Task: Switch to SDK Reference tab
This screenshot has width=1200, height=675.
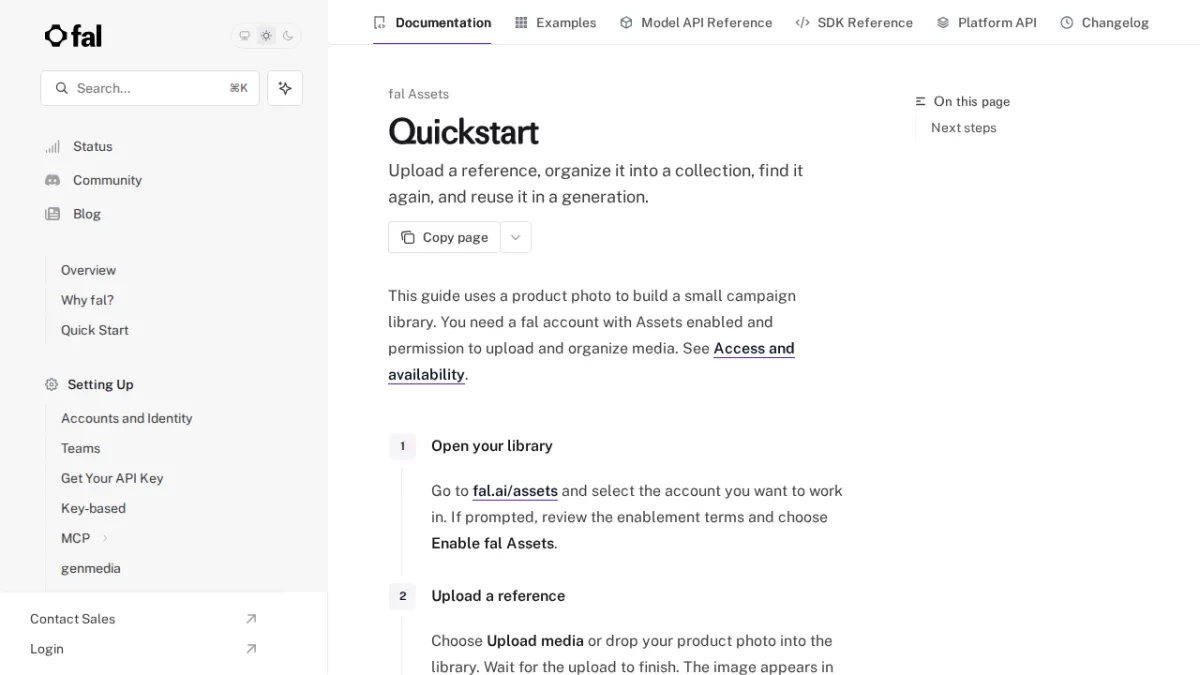Action: [x=854, y=22]
